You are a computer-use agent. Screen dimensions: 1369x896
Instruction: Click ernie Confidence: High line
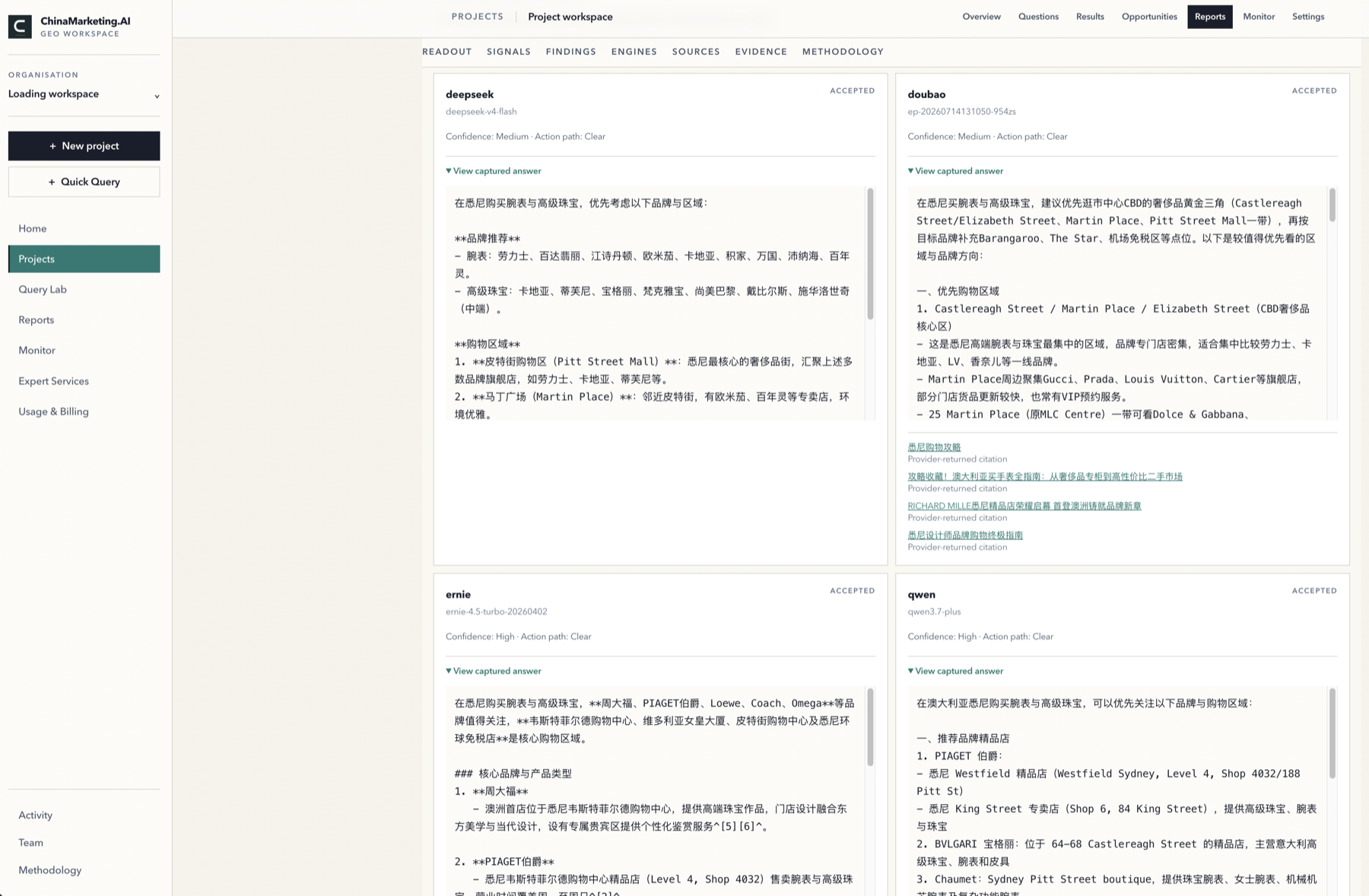tap(518, 637)
